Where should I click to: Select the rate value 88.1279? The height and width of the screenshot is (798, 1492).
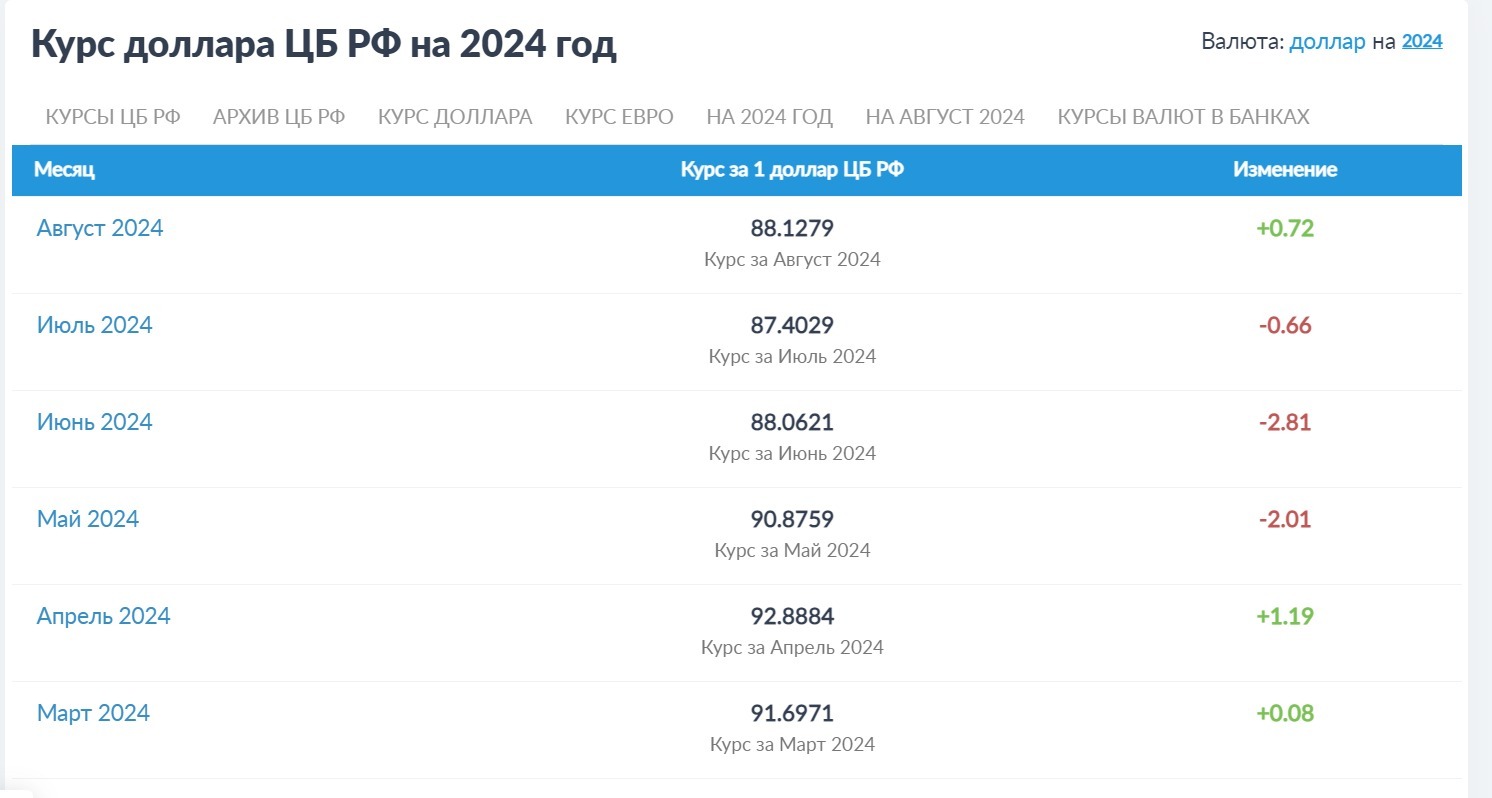(x=792, y=229)
